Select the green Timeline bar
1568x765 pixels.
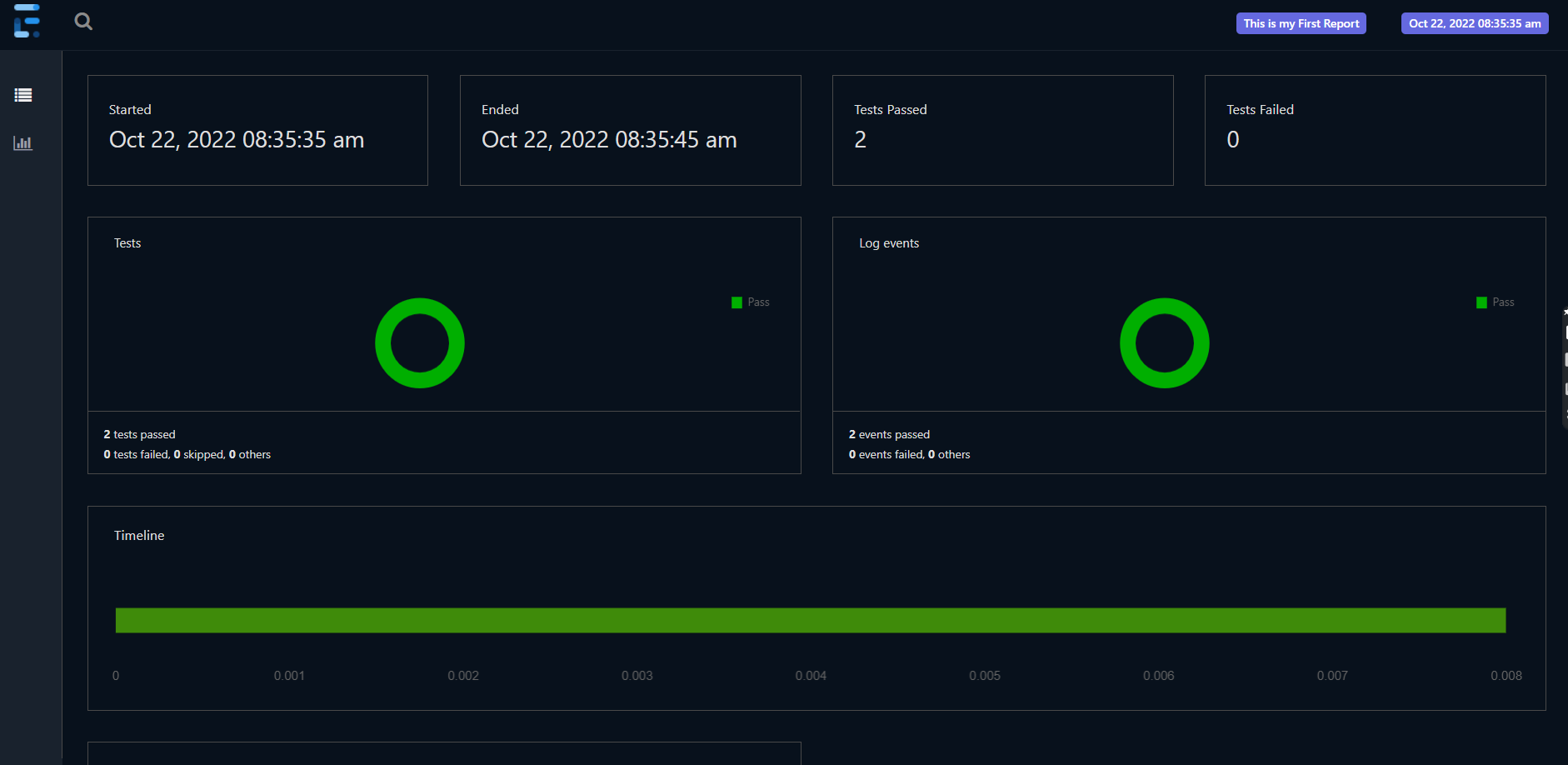click(811, 620)
